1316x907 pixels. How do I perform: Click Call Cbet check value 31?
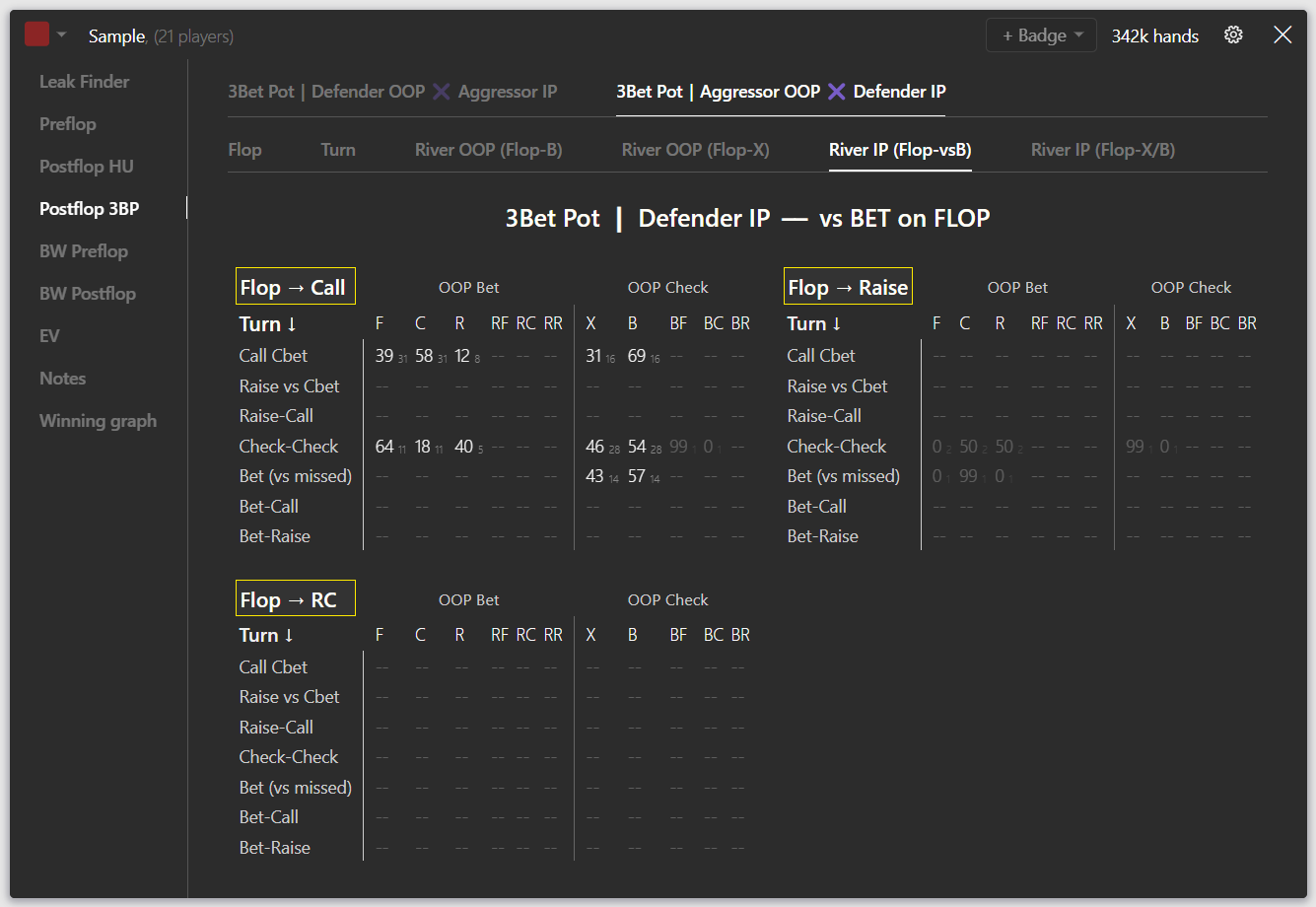[593, 356]
